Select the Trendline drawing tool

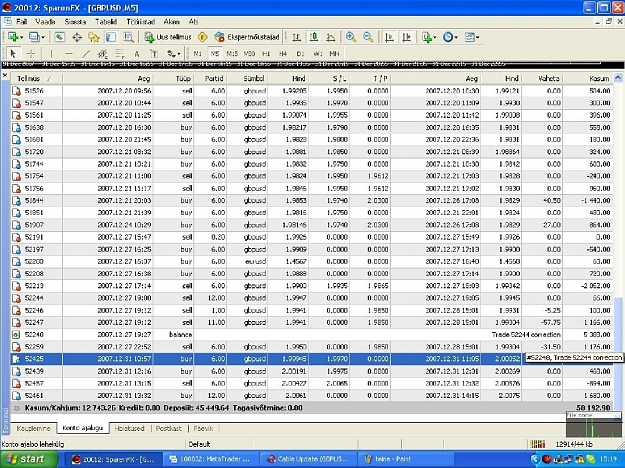[86, 53]
